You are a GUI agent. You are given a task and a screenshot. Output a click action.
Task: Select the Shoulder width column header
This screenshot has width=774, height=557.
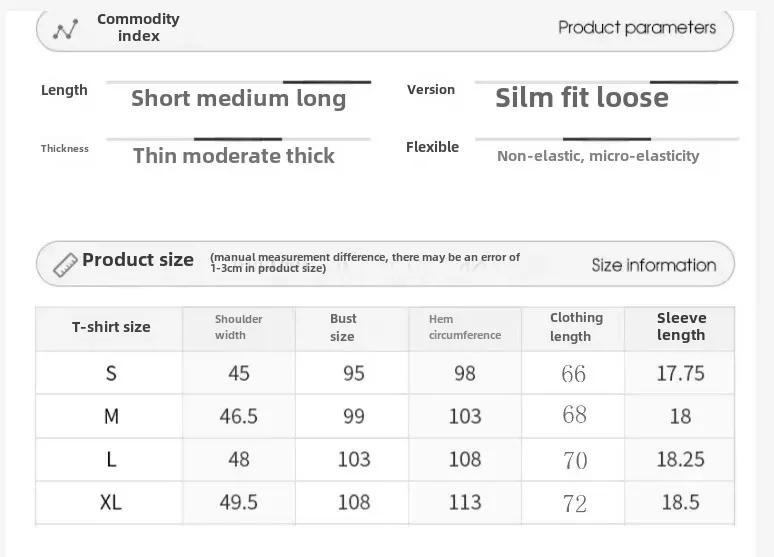pyautogui.click(x=239, y=329)
